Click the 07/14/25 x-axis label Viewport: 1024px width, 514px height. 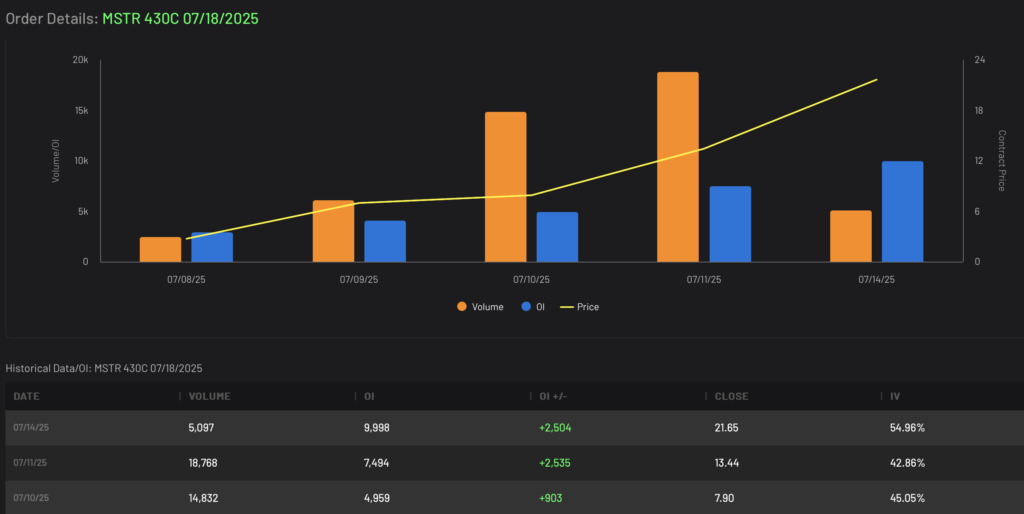click(x=876, y=280)
